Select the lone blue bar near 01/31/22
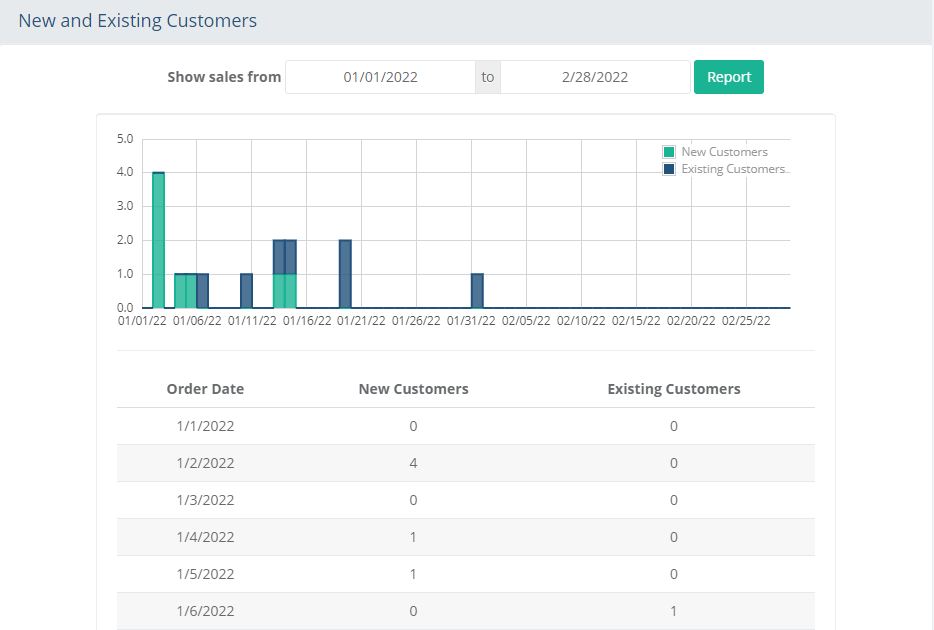This screenshot has width=934, height=630. point(477,291)
